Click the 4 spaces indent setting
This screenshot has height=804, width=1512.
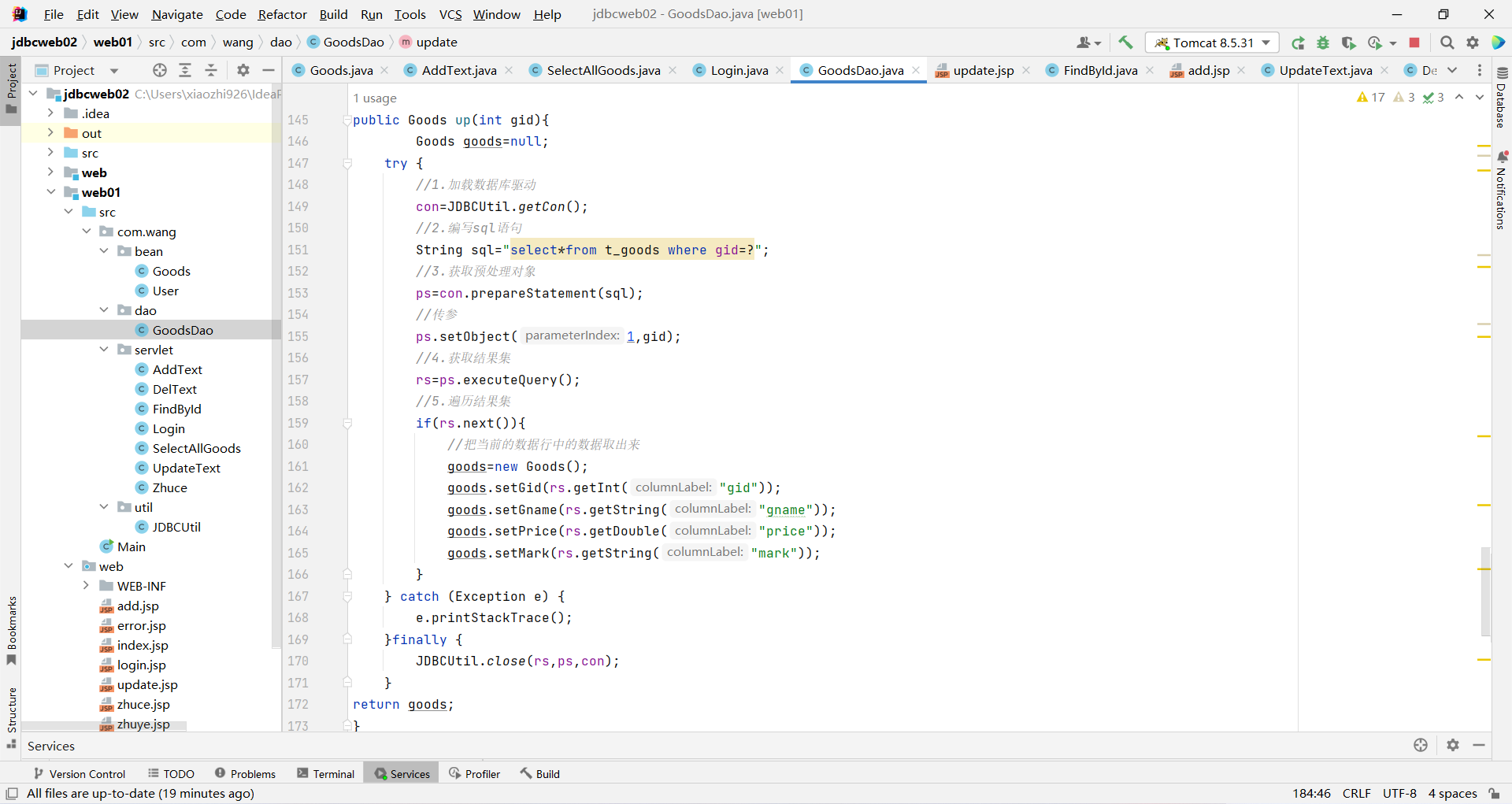pyautogui.click(x=1452, y=793)
